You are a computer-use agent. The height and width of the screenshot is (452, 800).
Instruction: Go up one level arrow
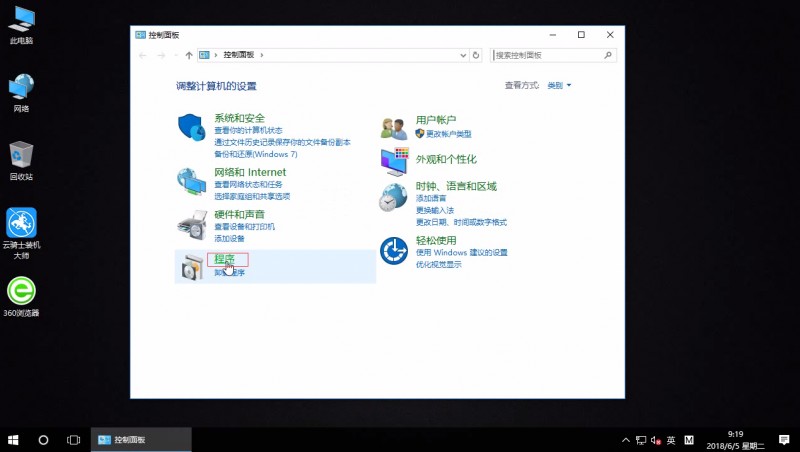[x=189, y=55]
